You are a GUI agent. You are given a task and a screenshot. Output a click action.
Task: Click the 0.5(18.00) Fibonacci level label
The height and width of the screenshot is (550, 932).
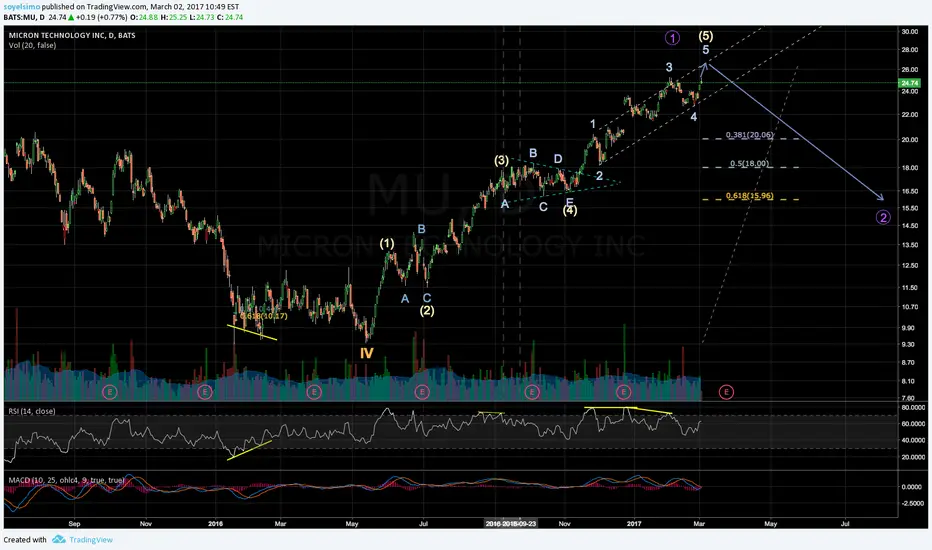pyautogui.click(x=750, y=164)
